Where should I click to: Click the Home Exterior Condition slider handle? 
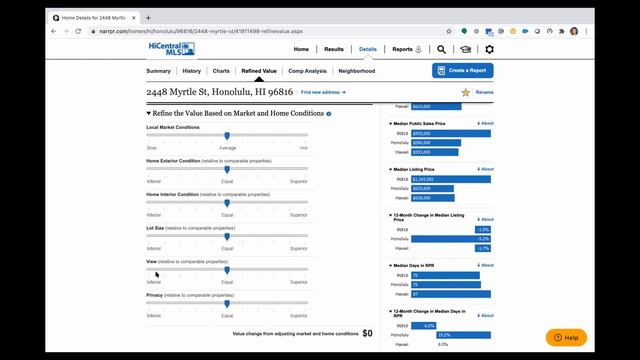[227, 169]
